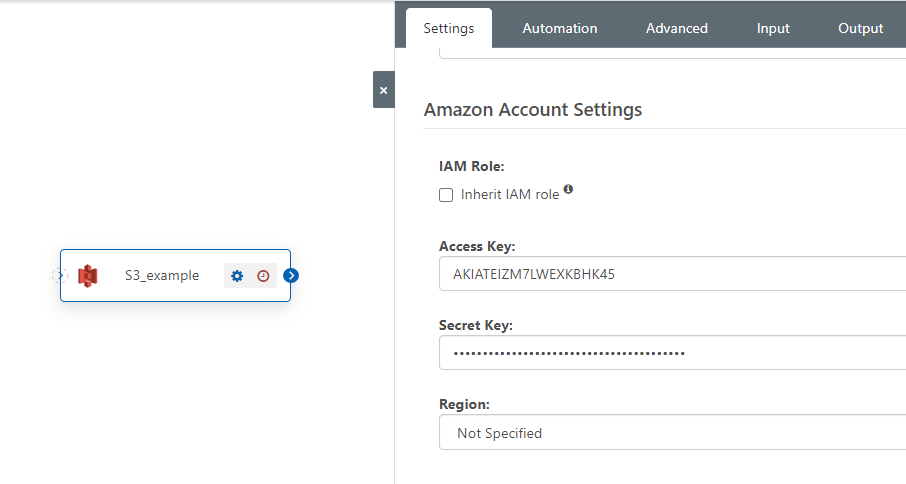
Task: Open the Advanced tab
Action: [x=677, y=28]
